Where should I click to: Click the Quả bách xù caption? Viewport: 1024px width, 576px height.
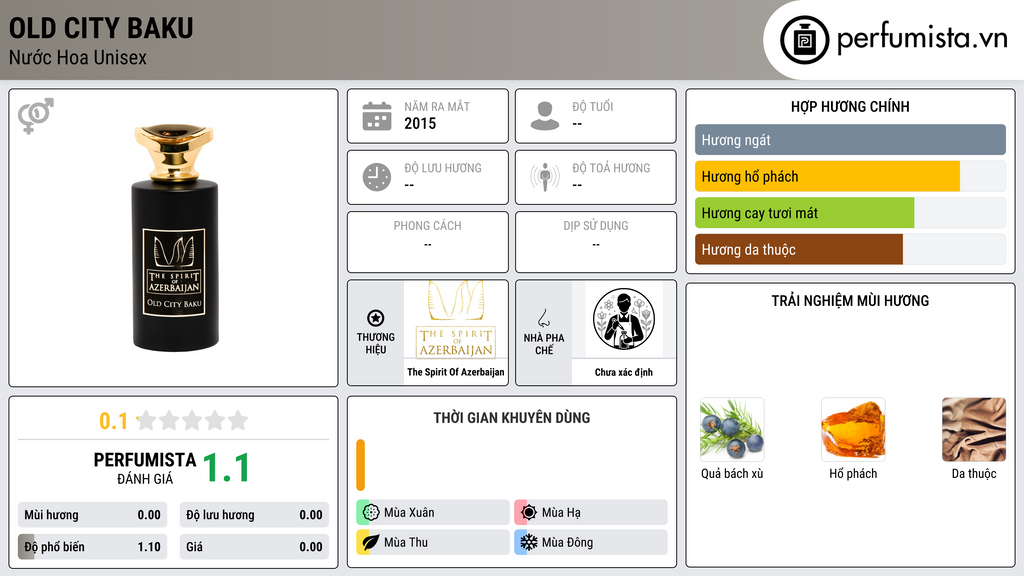pos(732,473)
